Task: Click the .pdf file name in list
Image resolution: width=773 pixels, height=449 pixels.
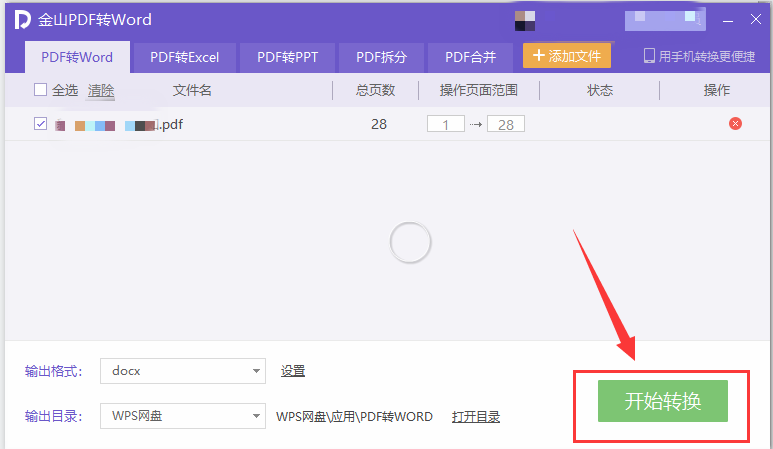Action: [x=119, y=125]
